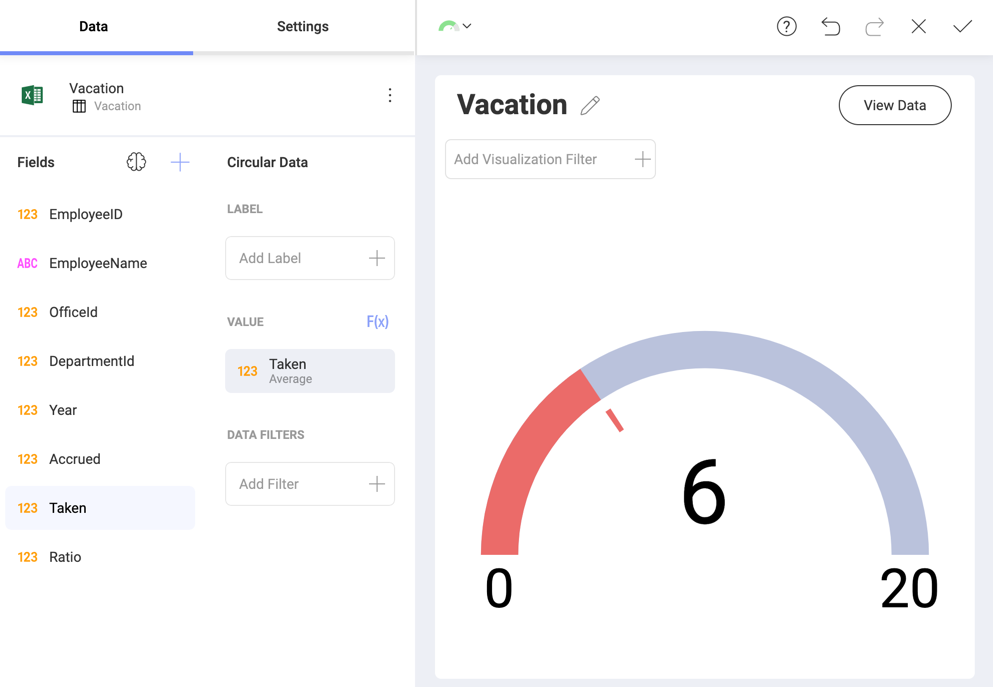Image resolution: width=993 pixels, height=687 pixels.
Task: Open the Settings tab
Action: (303, 27)
